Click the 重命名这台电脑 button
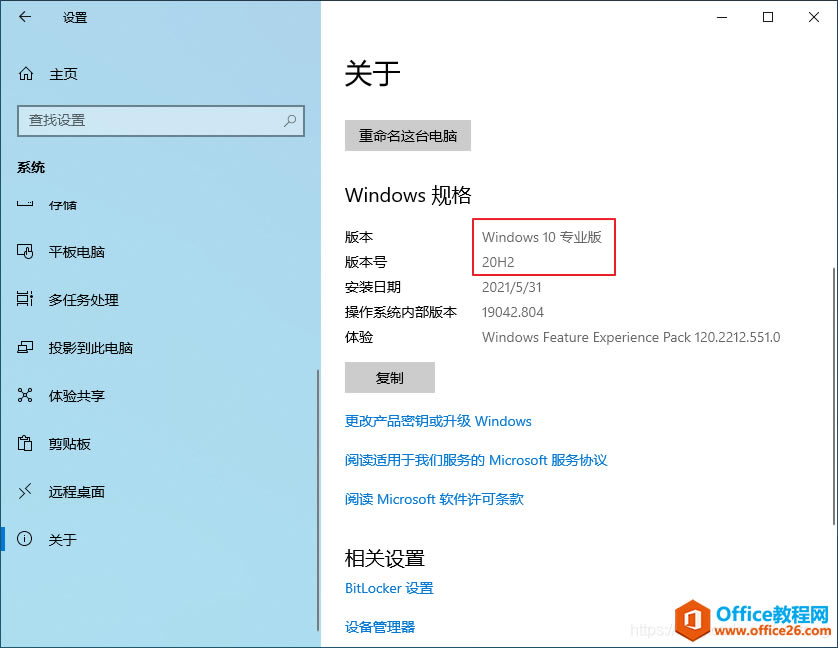 pyautogui.click(x=407, y=136)
